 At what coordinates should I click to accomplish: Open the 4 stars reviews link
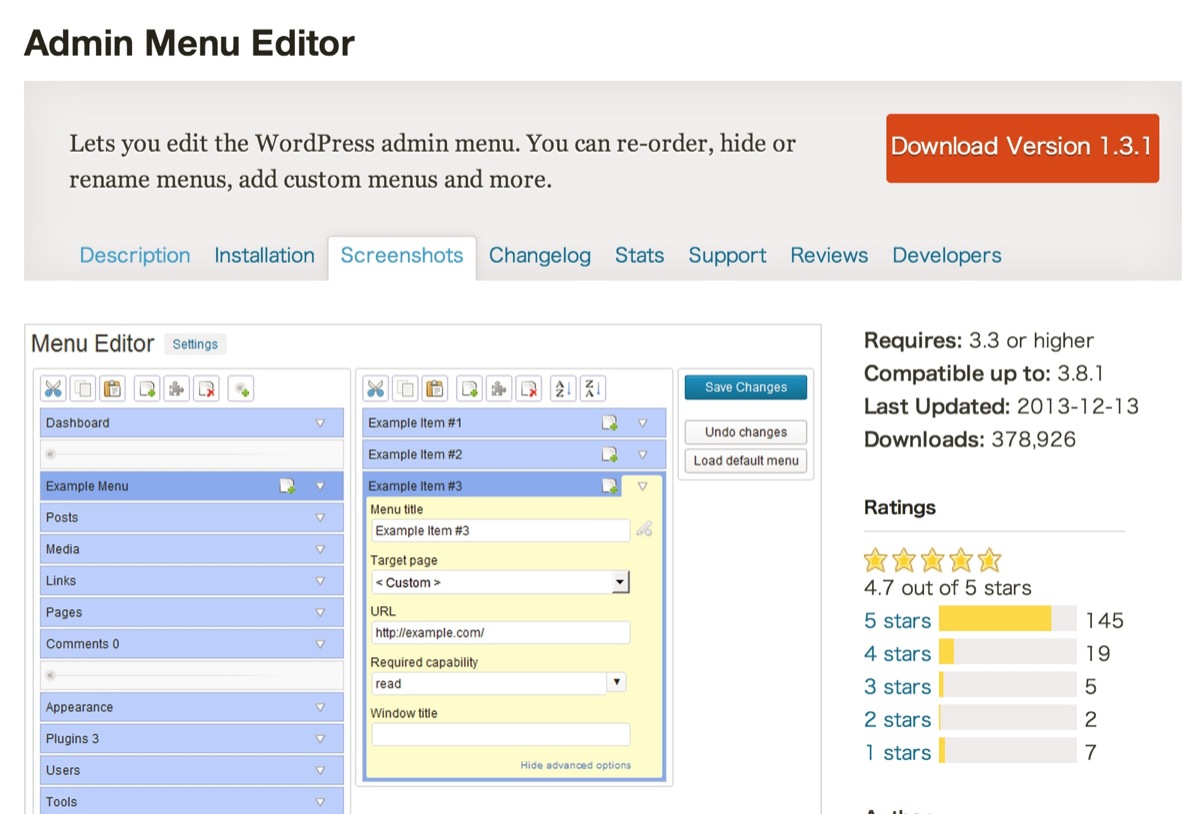click(897, 654)
